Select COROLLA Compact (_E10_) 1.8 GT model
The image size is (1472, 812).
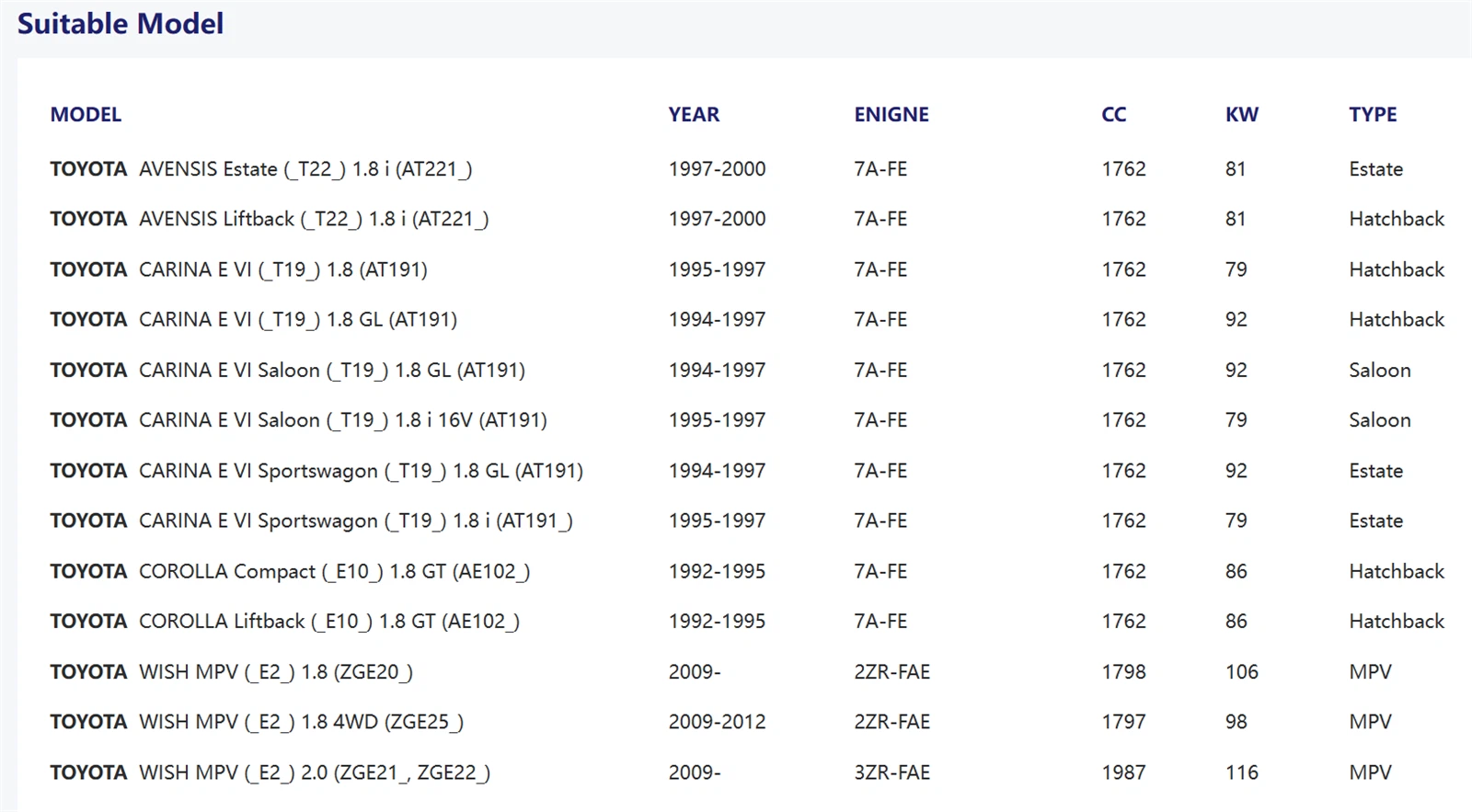pyautogui.click(x=290, y=571)
